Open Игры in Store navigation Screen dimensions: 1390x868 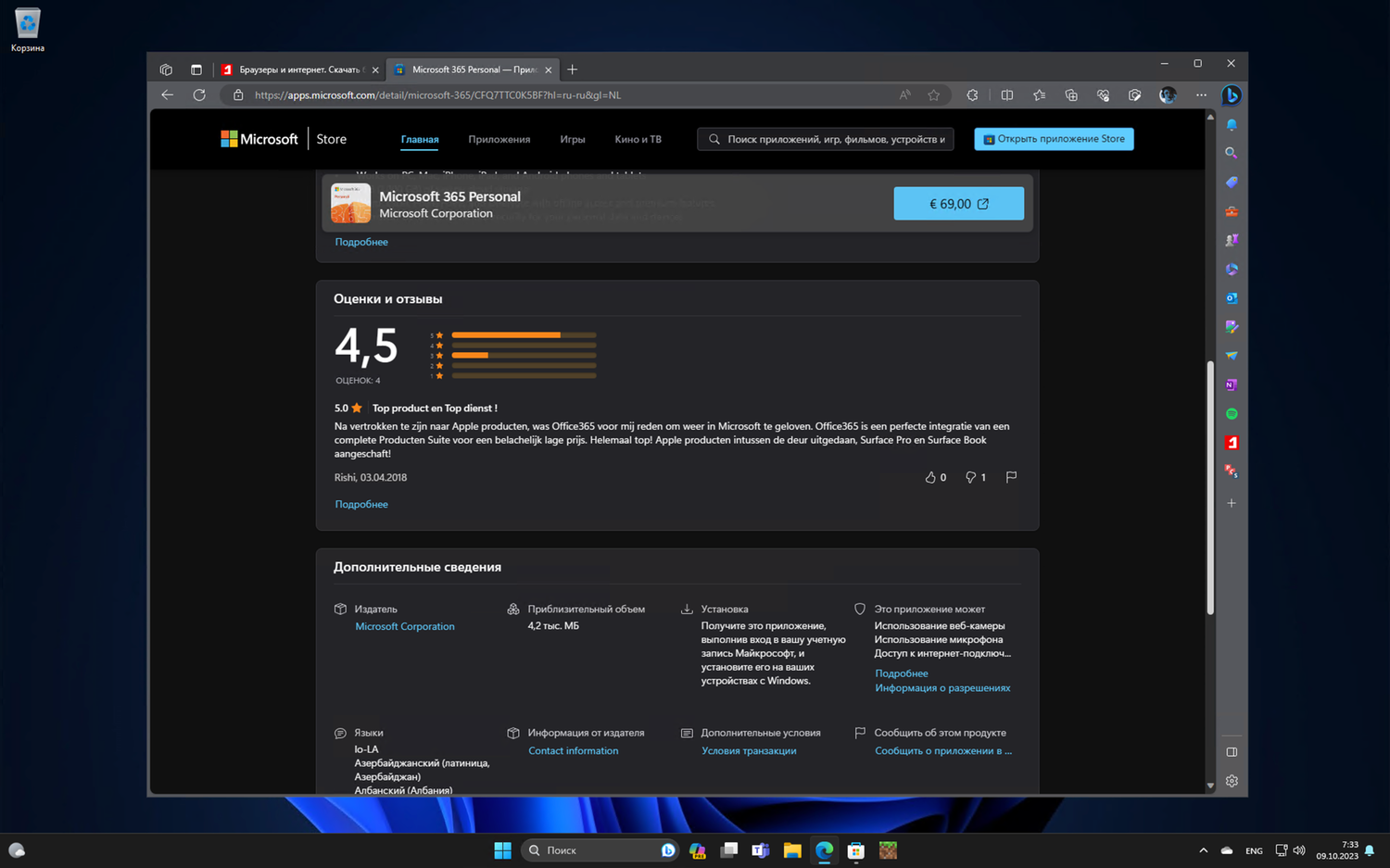tap(573, 140)
